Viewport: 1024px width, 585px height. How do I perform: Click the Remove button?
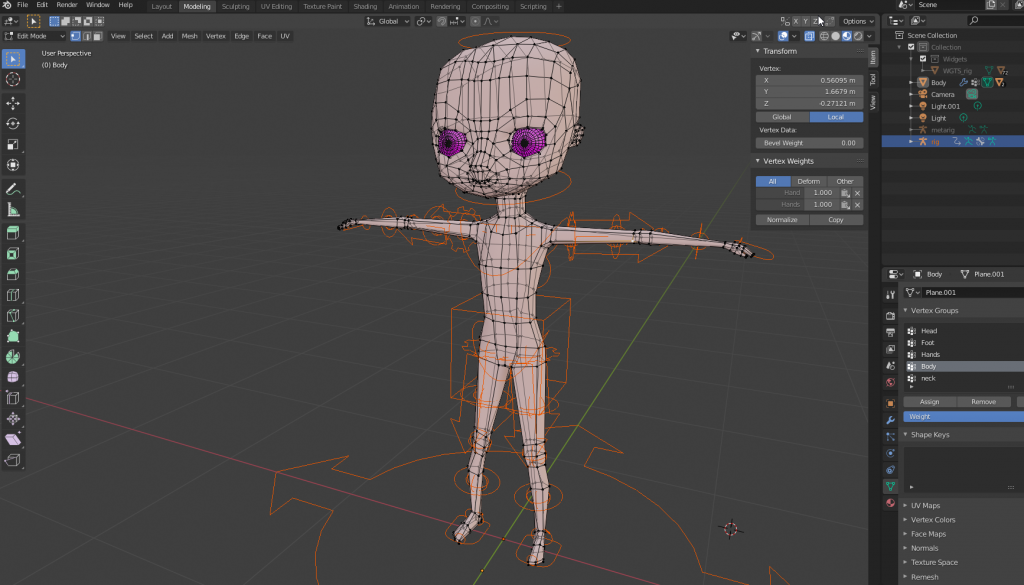pyautogui.click(x=984, y=402)
